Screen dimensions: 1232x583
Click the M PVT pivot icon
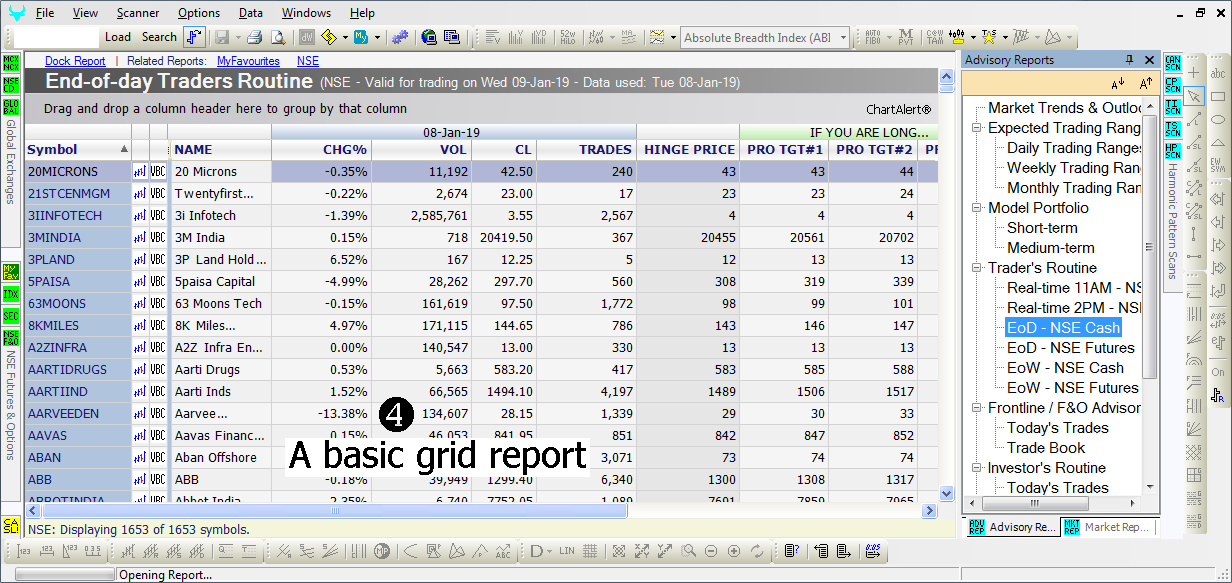pyautogui.click(x=904, y=37)
